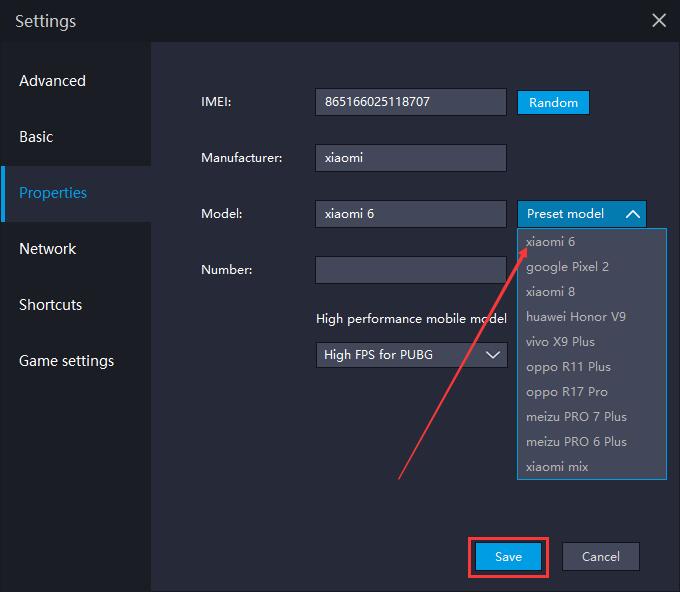Click the Manufacturer input field
The image size is (680, 592).
411,158
